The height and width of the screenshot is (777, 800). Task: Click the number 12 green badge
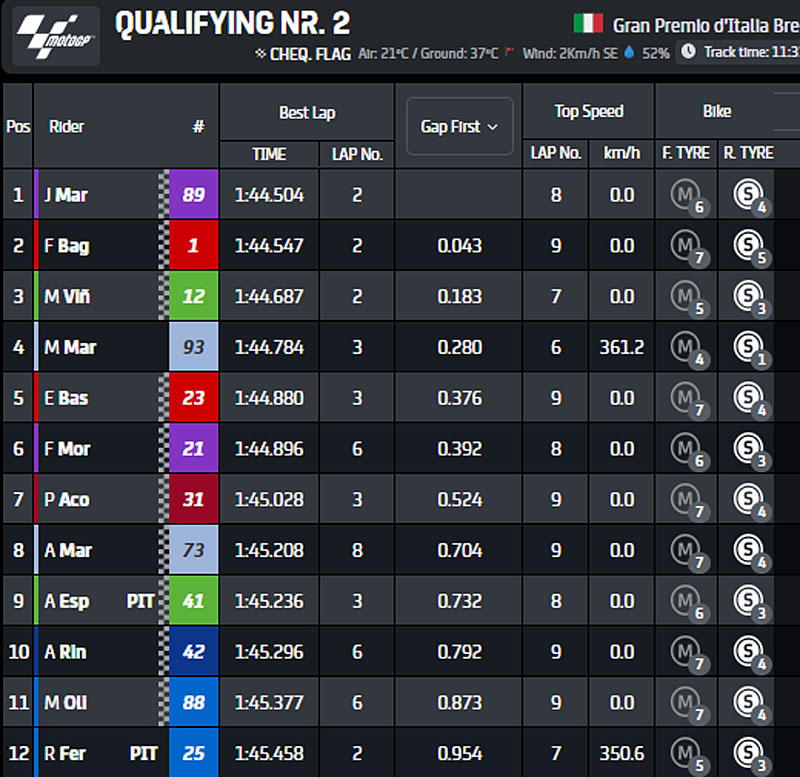coord(193,296)
